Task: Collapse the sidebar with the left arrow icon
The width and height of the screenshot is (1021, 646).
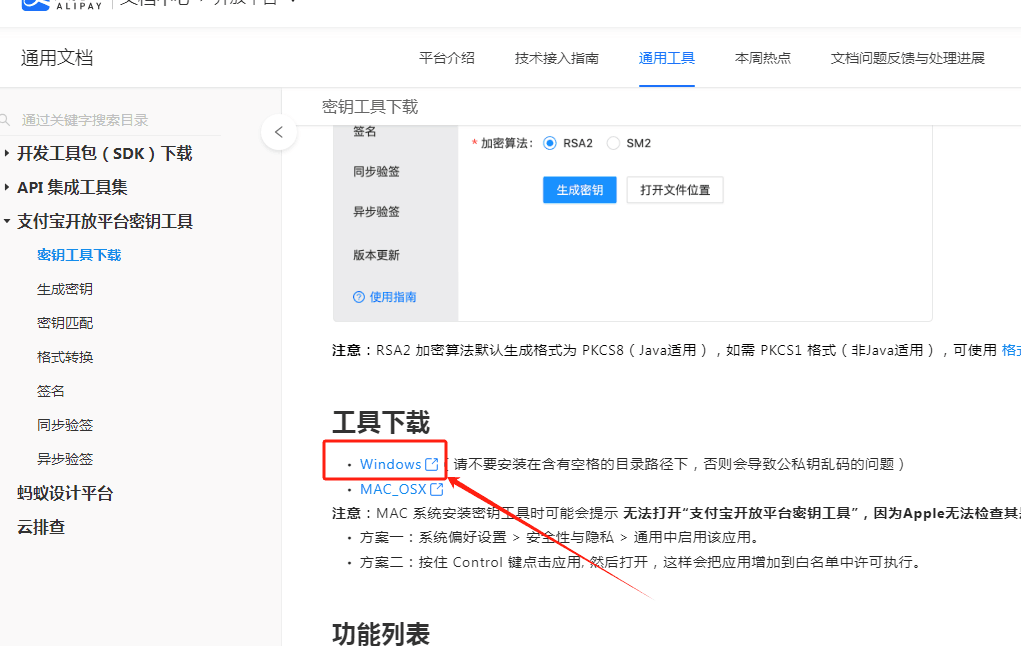Action: coord(279,131)
